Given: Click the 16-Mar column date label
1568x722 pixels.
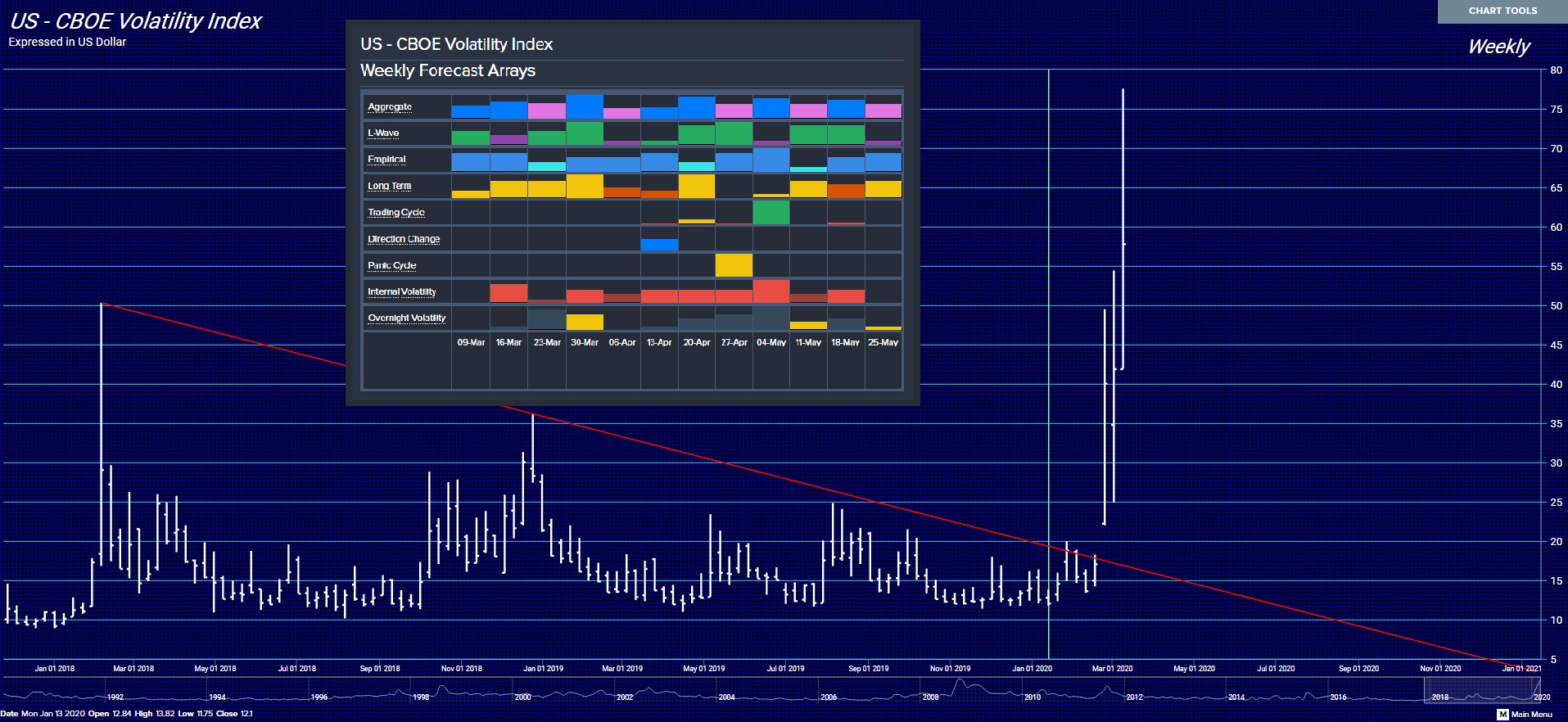Looking at the screenshot, I should [508, 342].
